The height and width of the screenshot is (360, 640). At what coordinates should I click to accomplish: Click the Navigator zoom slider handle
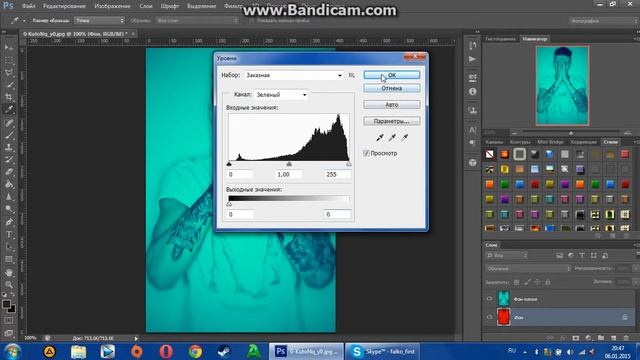(x=571, y=133)
